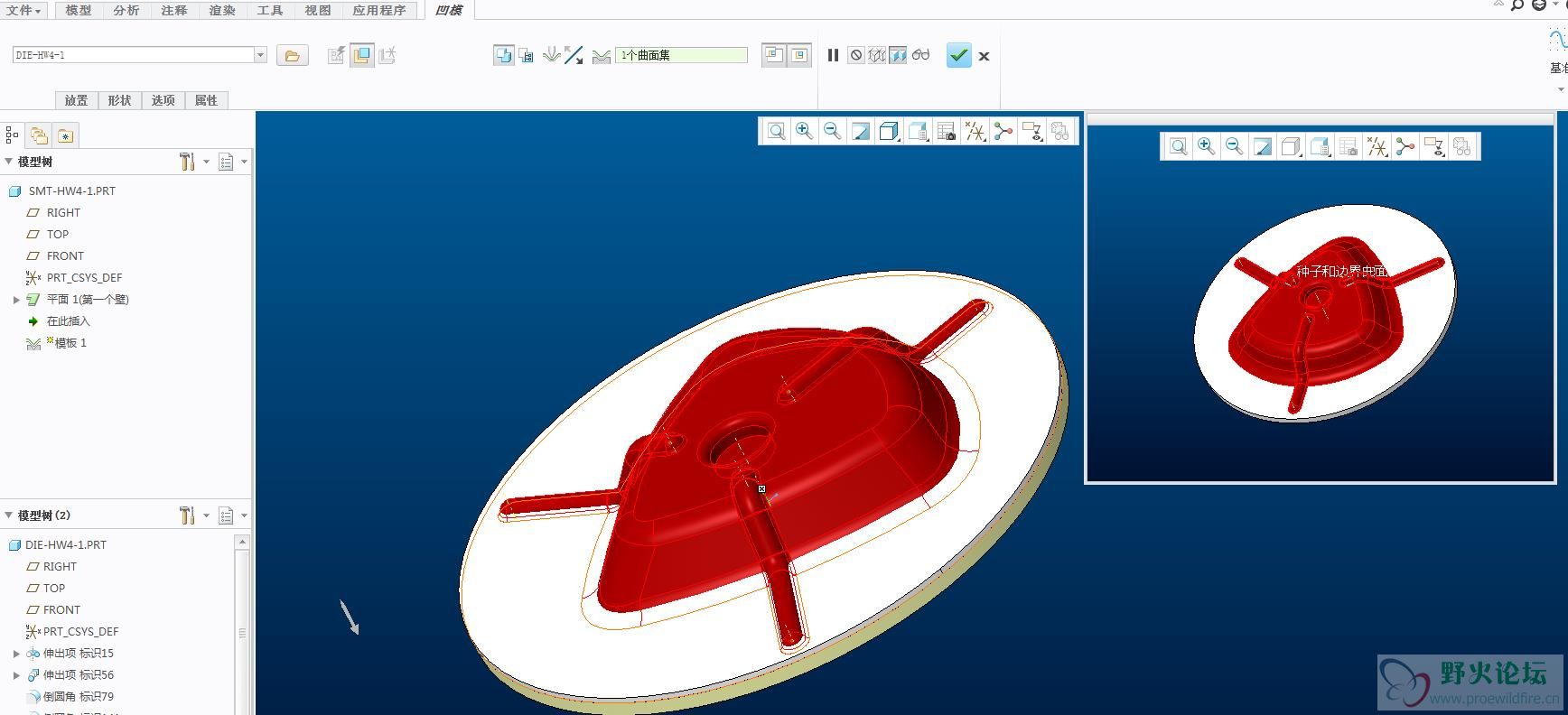Select DIE-HW4-1.PRT in the second tree
The image size is (1568, 715).
66,544
